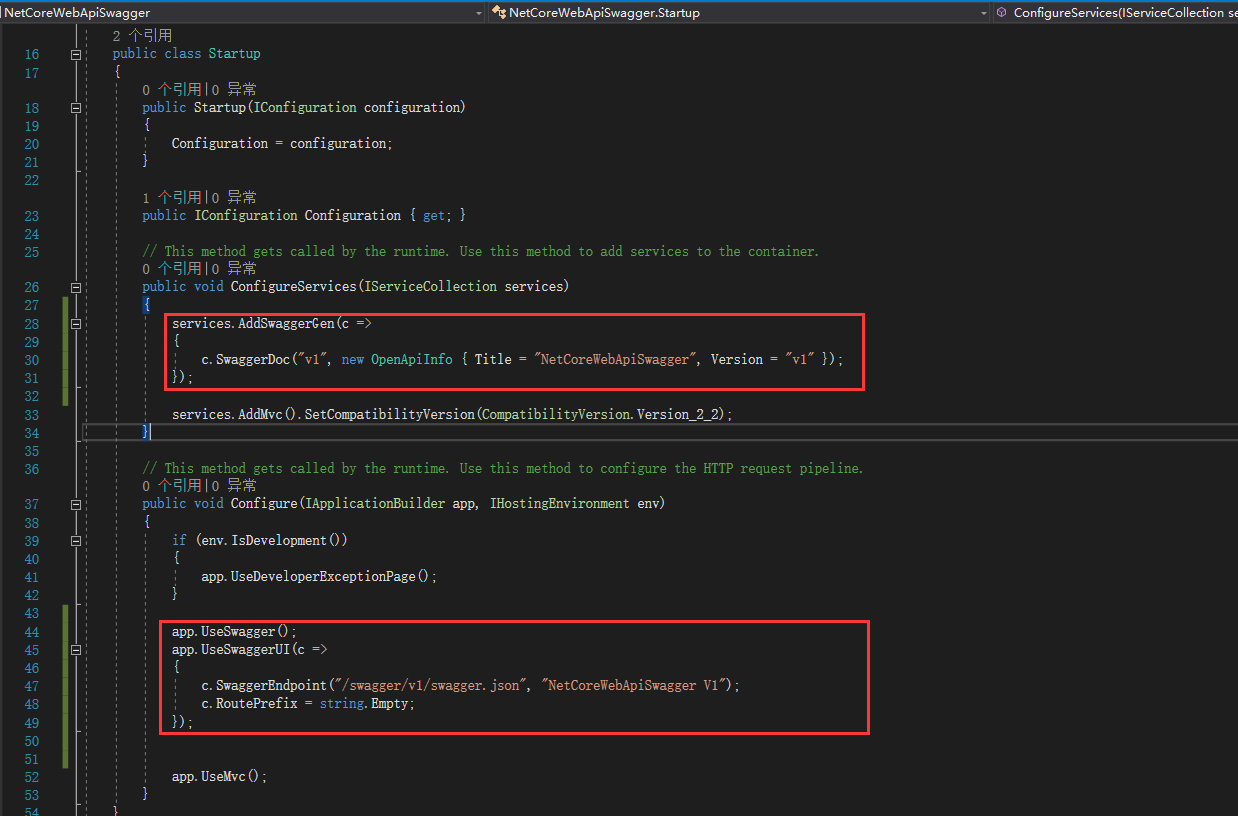Screen dimensions: 1238x816
Task: Collapse the Configure method at line 37
Action: [76, 504]
